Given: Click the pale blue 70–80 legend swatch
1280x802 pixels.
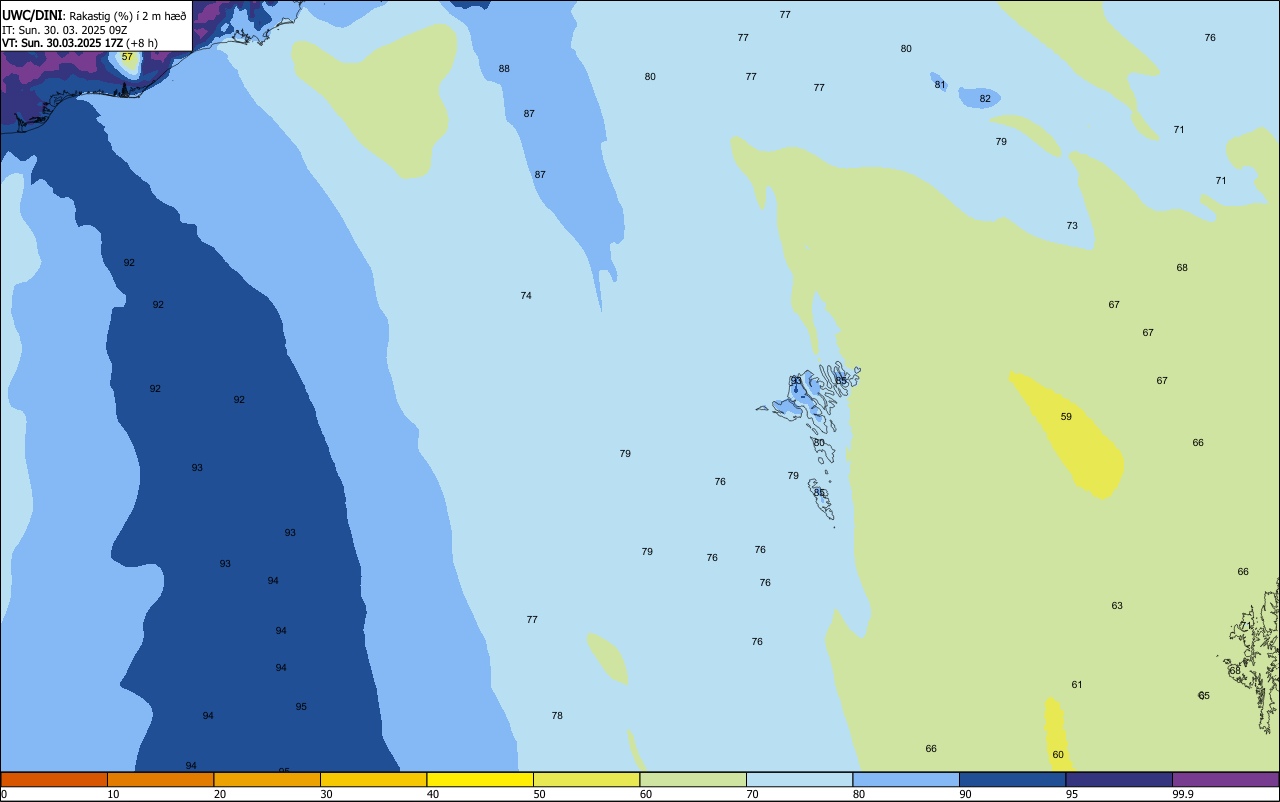Looking at the screenshot, I should coord(799,779).
